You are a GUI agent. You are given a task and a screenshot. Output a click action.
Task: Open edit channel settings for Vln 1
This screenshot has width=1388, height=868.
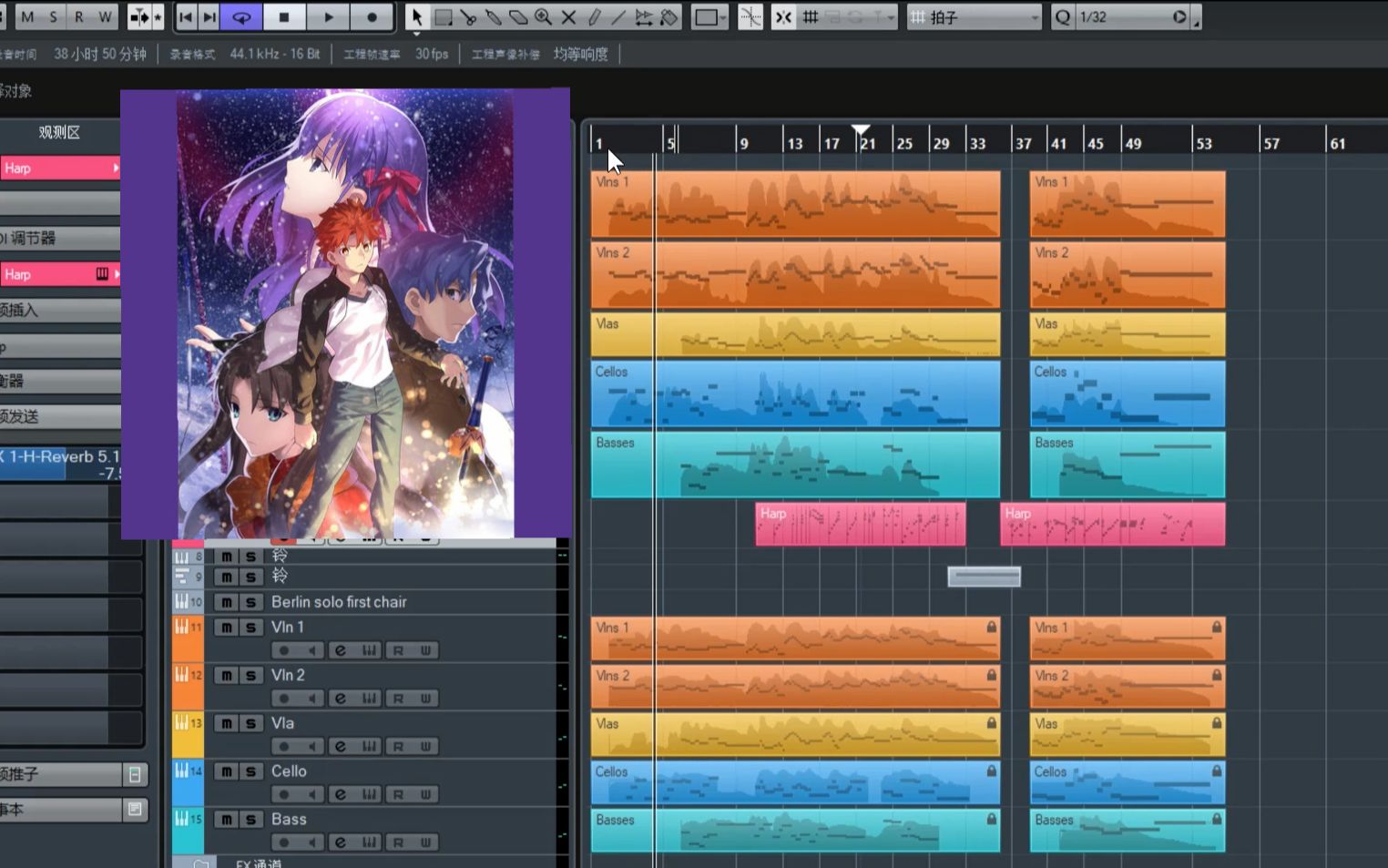340,650
